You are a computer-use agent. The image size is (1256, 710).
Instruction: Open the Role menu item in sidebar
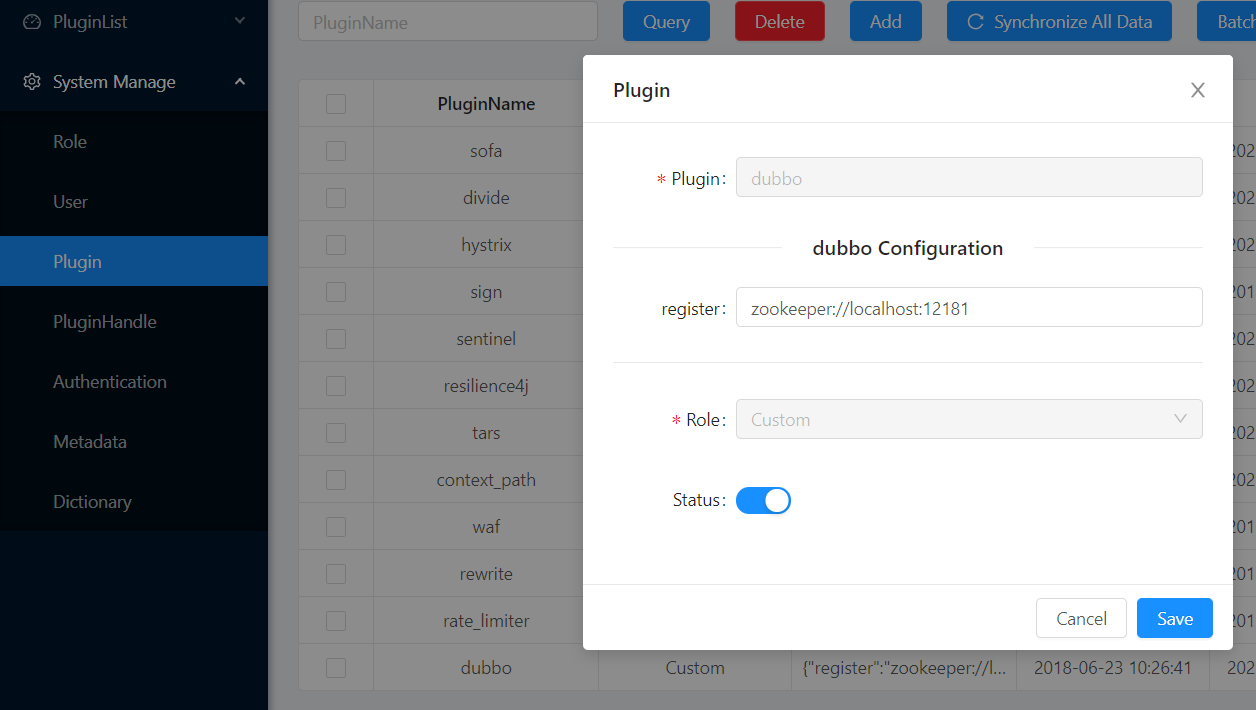134,142
